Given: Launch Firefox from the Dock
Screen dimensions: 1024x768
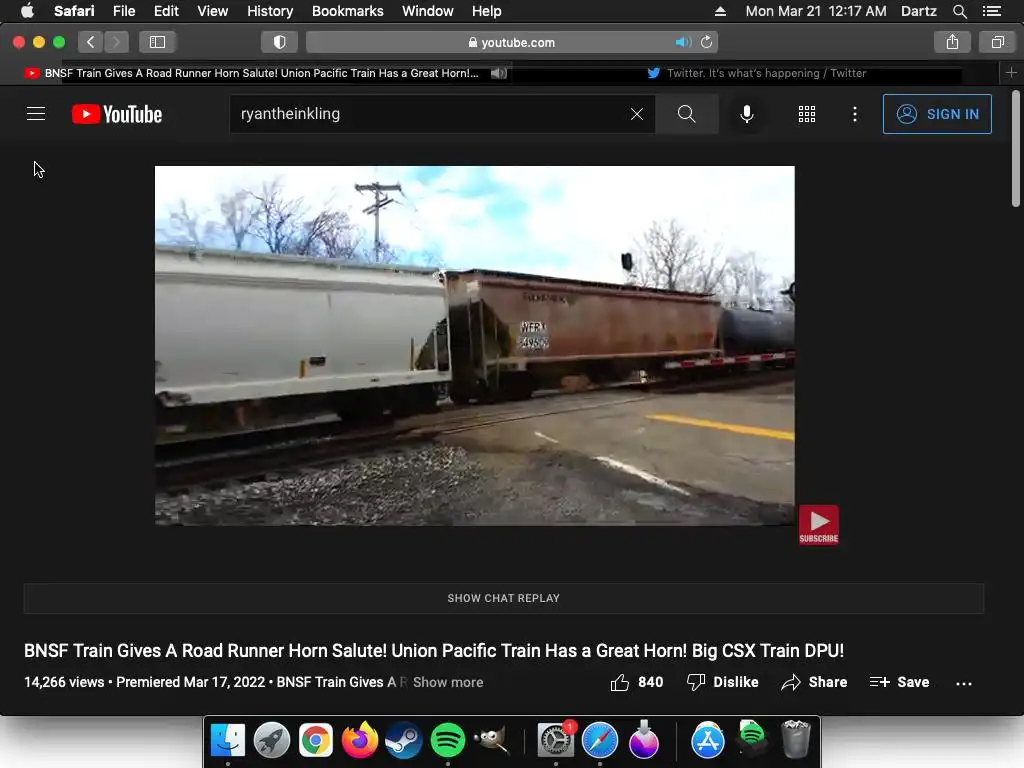Looking at the screenshot, I should click(x=360, y=740).
